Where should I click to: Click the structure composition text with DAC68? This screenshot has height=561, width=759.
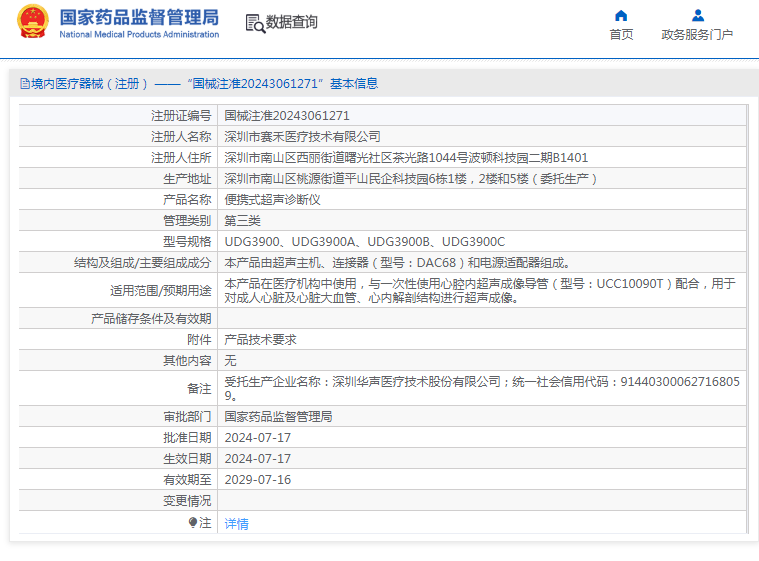(x=397, y=263)
